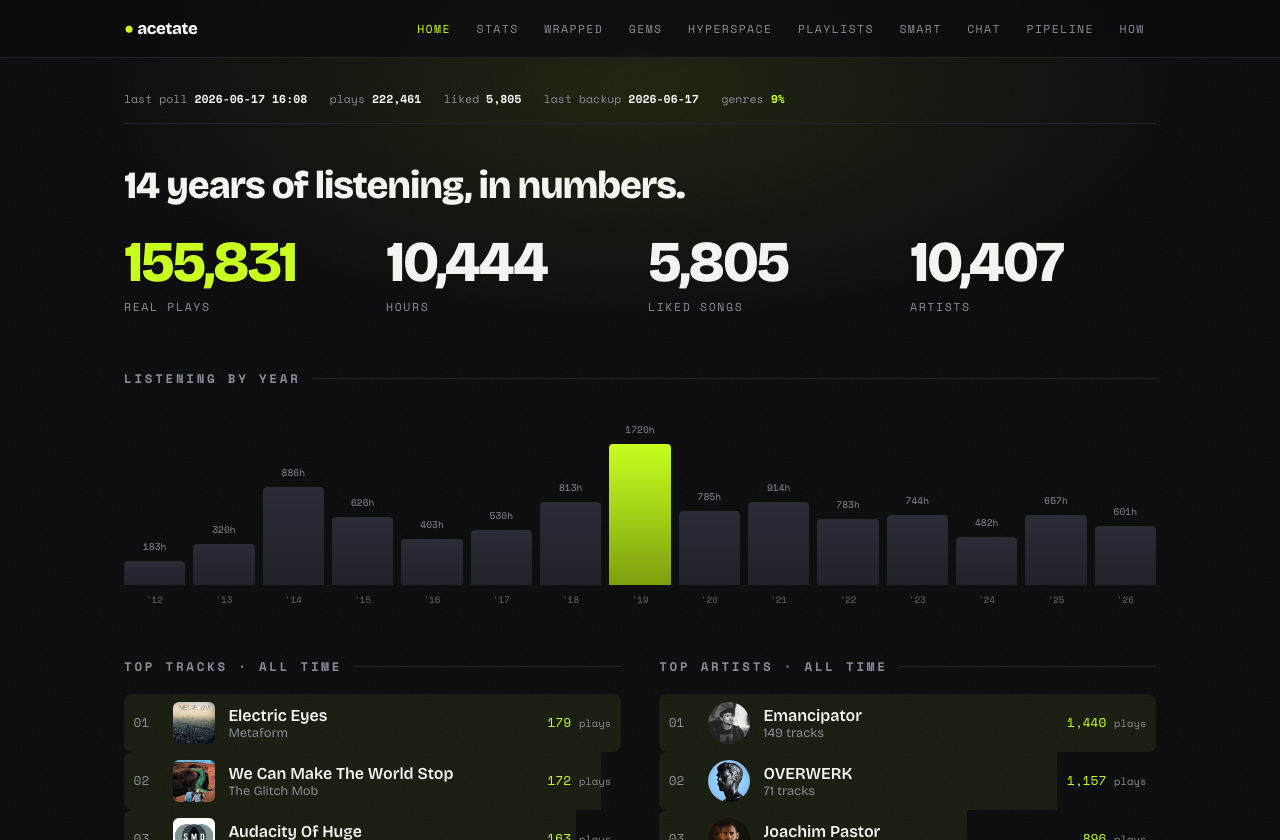Click the 10,407 artists figure
The image size is (1280, 840).
(987, 263)
